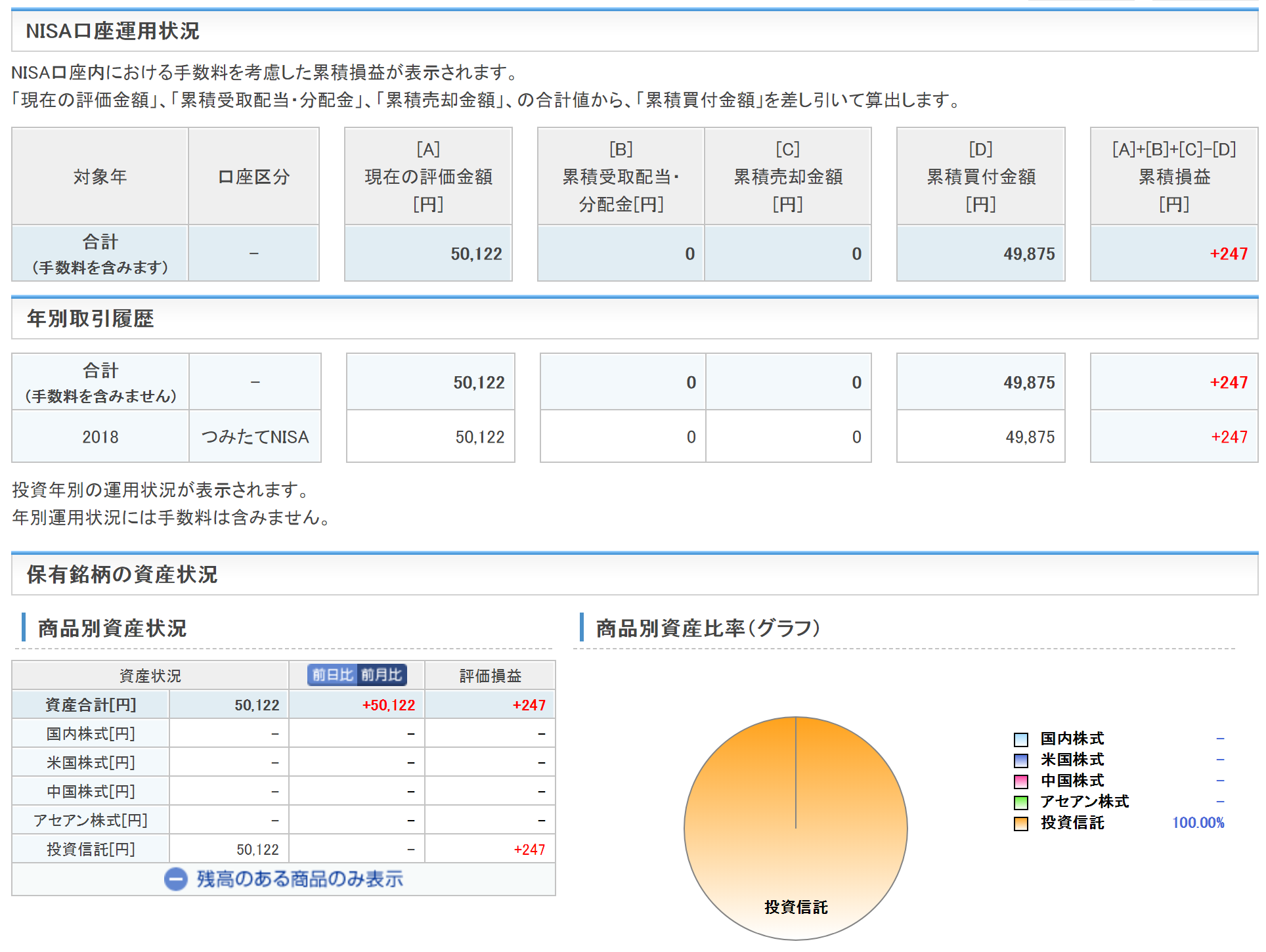Screen dimensions: 1266x952
Task: Click the 米国株式[円] row label
Action: coord(91,762)
